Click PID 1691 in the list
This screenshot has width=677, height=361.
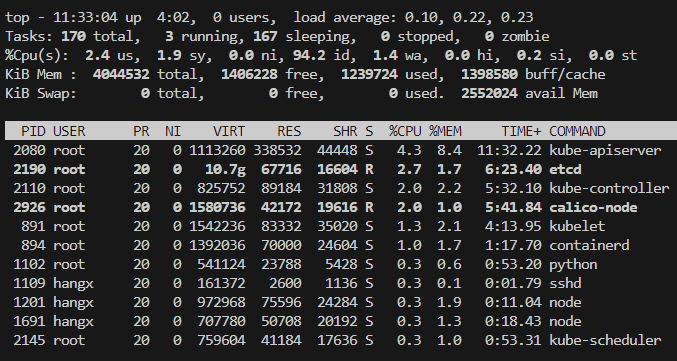pos(29,321)
